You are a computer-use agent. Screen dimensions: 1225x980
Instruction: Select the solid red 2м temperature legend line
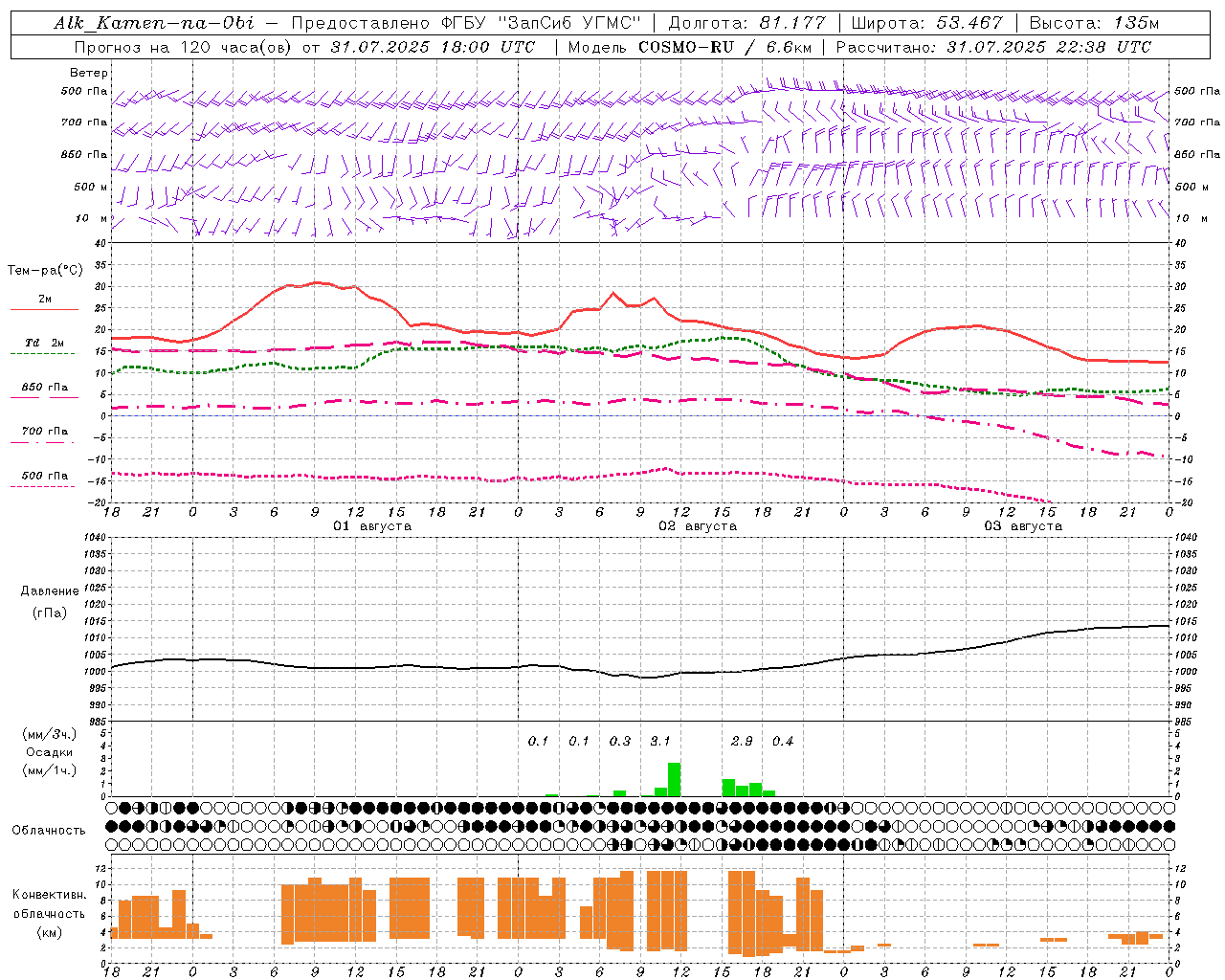coord(44,310)
